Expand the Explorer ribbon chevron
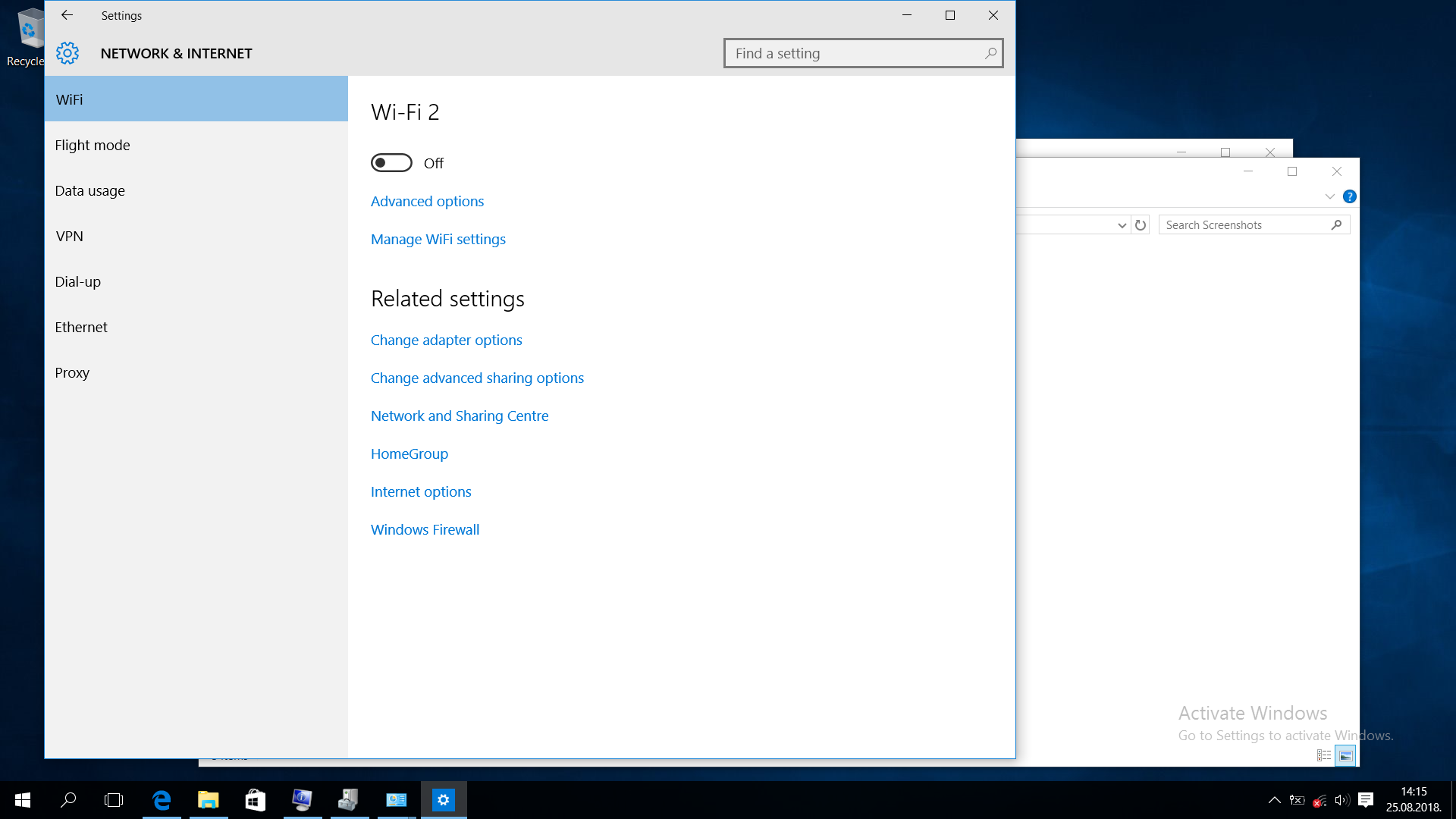Viewport: 1456px width, 819px height. point(1329,196)
